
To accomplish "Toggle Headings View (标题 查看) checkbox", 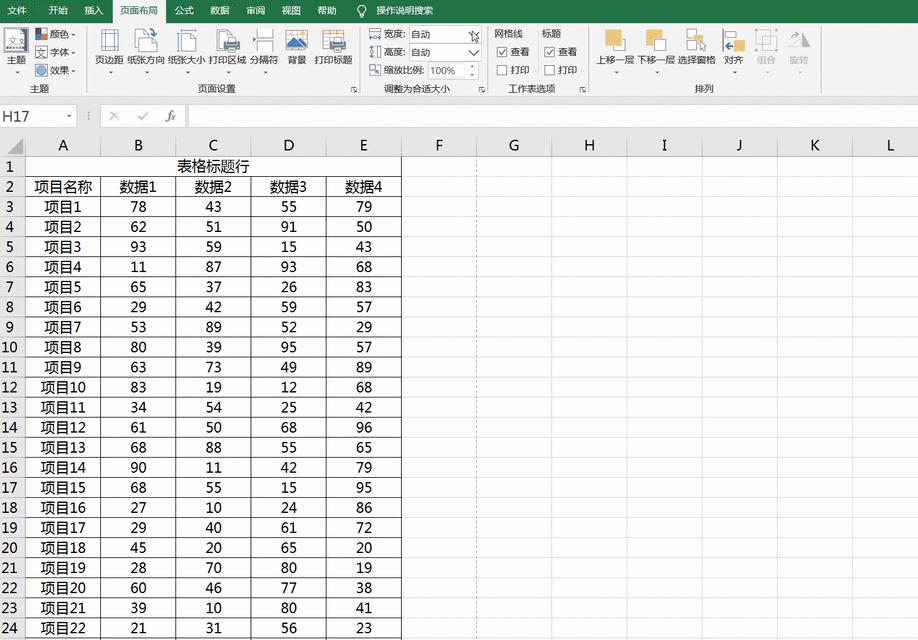I will point(549,52).
